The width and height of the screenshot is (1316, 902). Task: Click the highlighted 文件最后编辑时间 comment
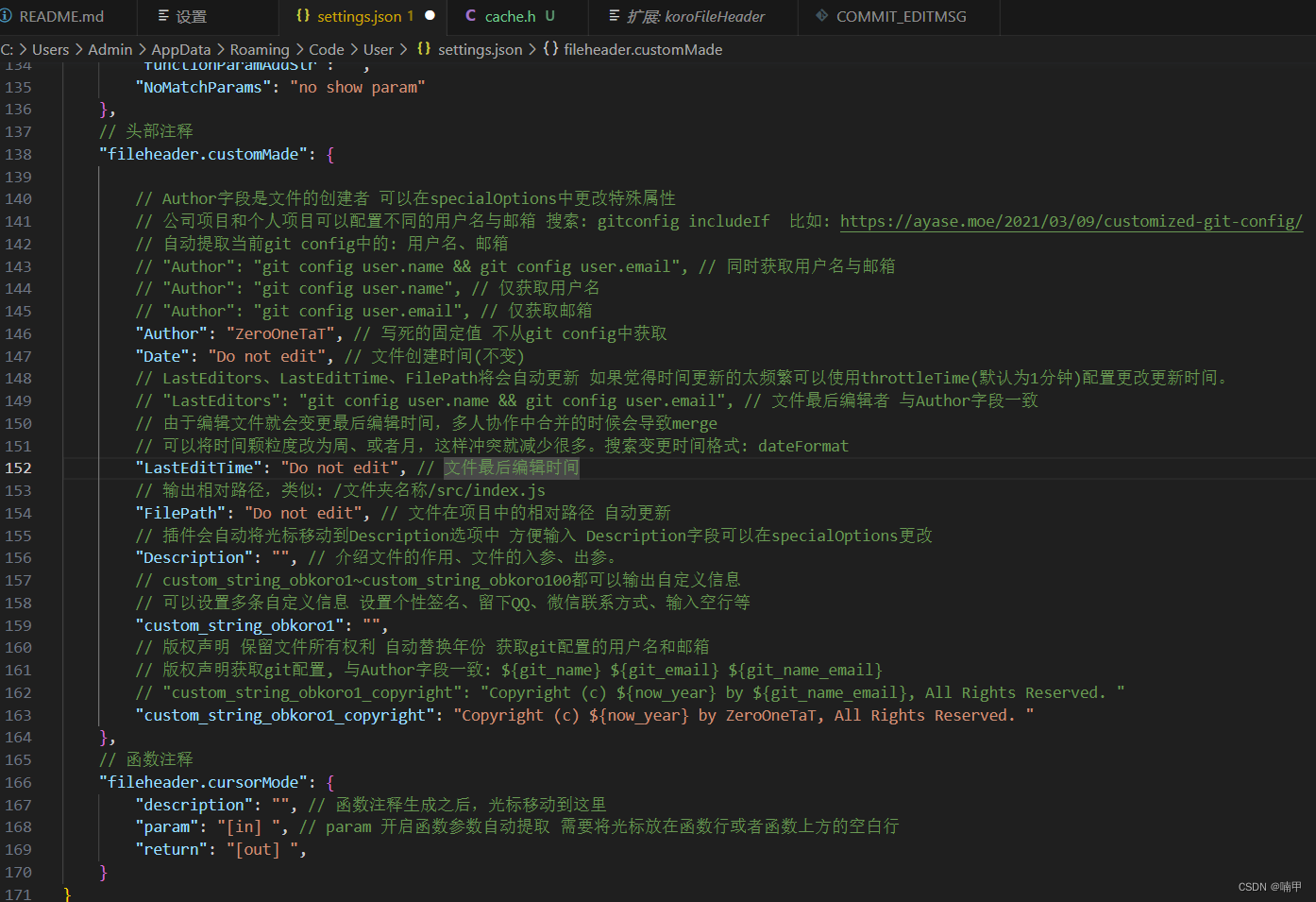coord(512,468)
